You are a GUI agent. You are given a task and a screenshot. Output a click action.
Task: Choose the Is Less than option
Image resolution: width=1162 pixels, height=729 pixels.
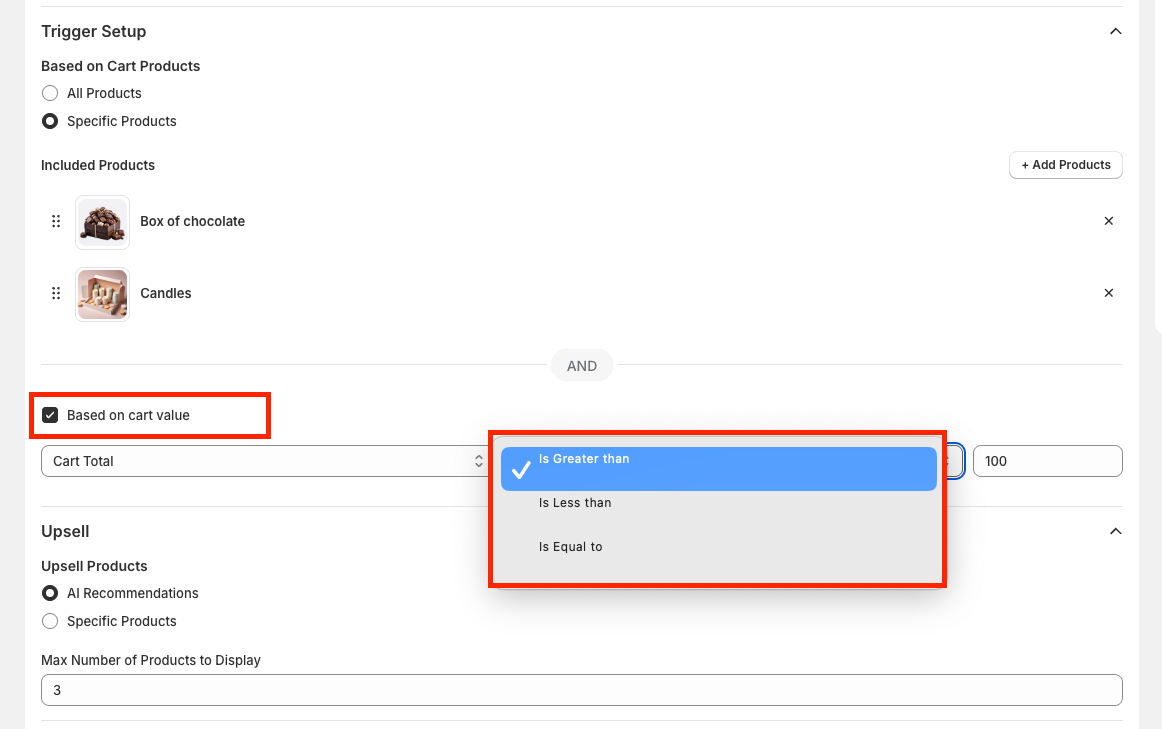click(x=575, y=503)
